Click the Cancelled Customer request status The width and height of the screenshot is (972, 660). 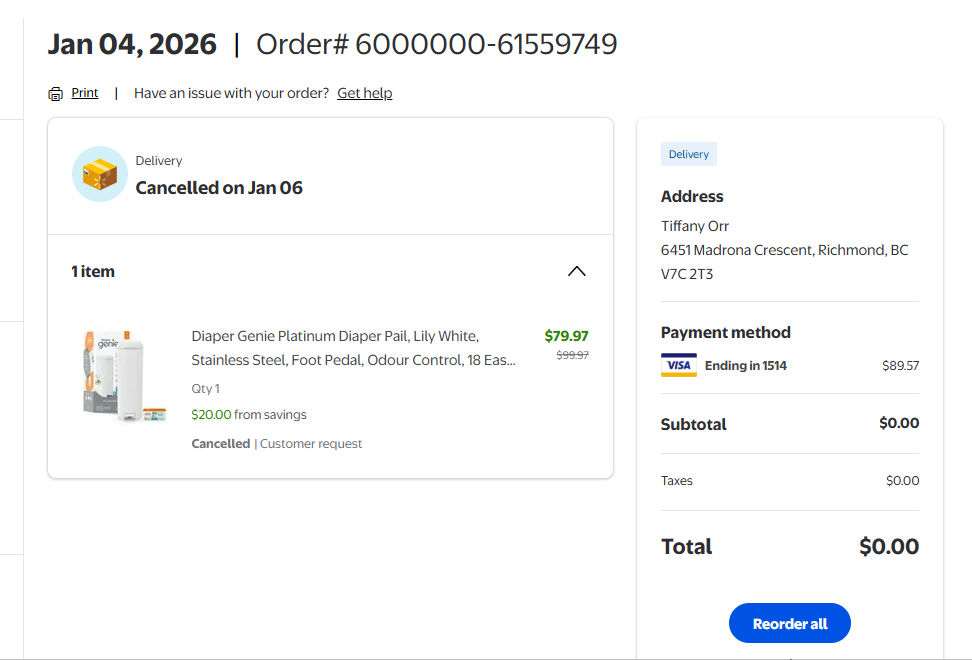277,443
